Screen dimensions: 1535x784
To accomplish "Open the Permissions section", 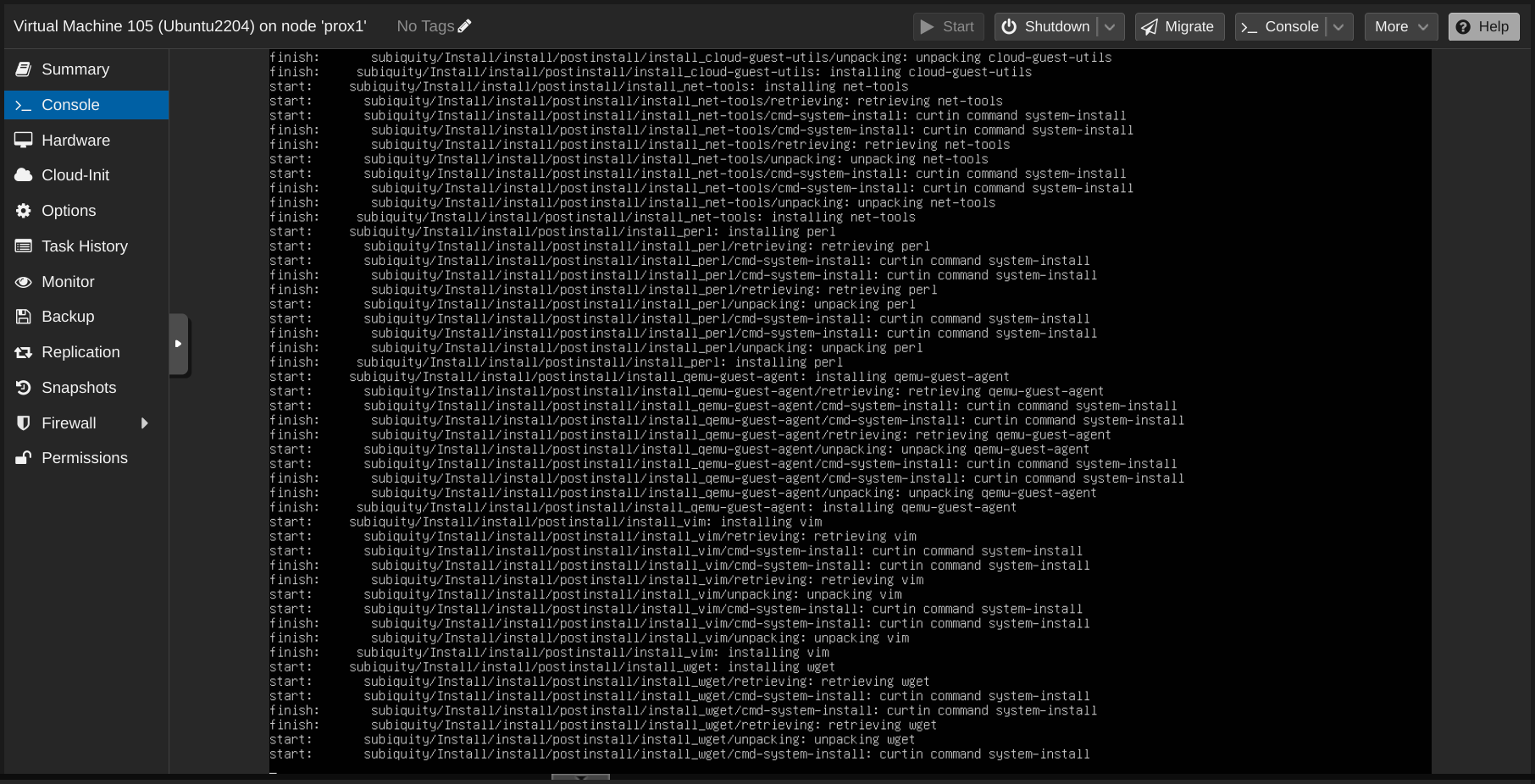I will 86,458.
